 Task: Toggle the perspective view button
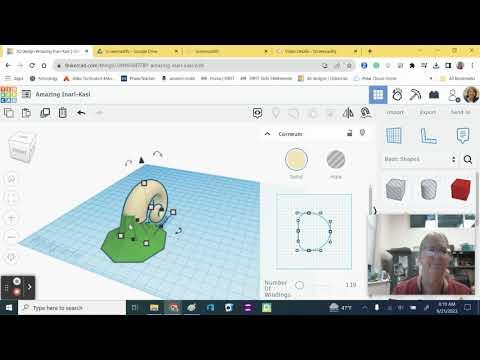coord(11,258)
